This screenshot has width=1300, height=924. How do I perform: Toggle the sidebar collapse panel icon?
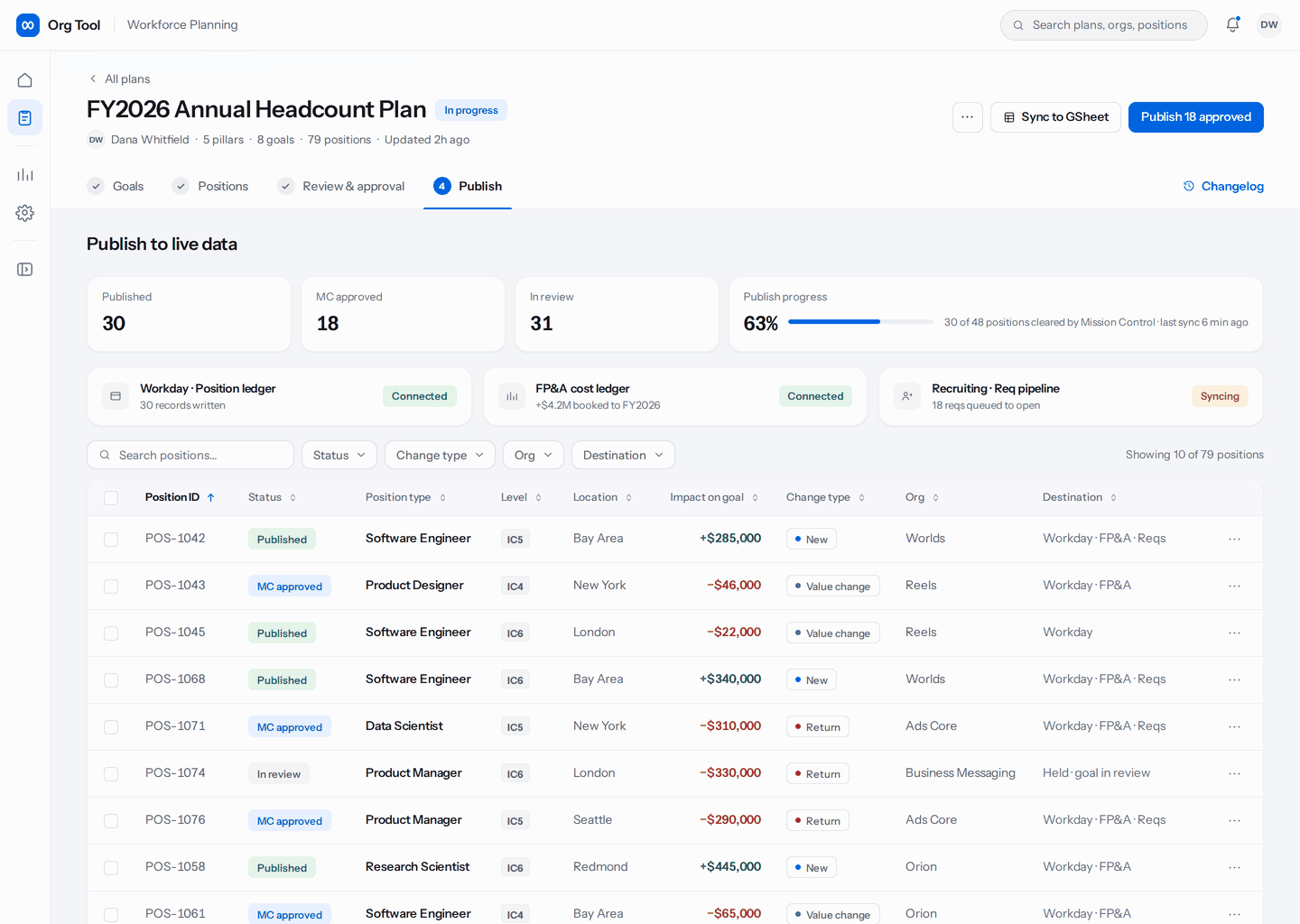[x=25, y=270]
